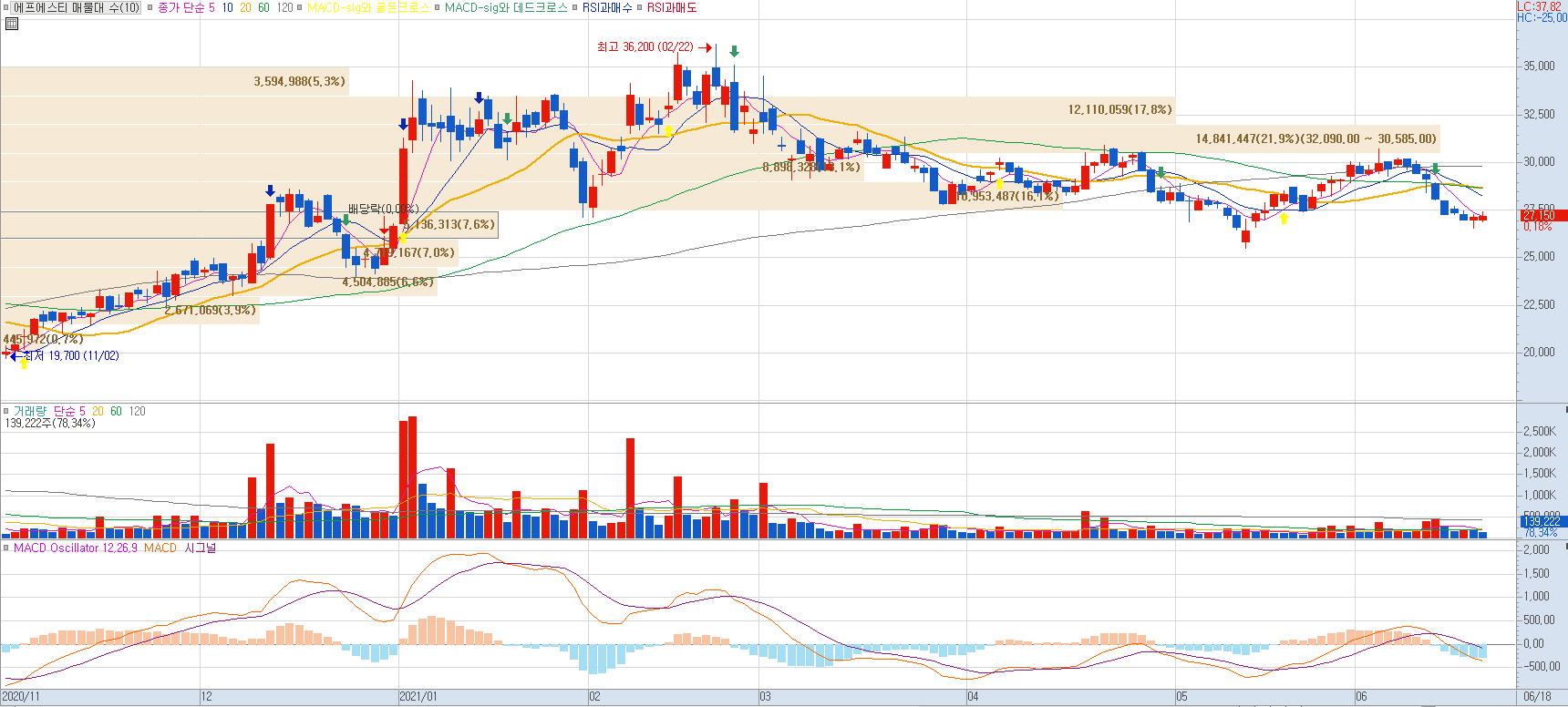
Task: Toggle the square before MACD-sig와 데드크로스
Action: tap(438, 7)
